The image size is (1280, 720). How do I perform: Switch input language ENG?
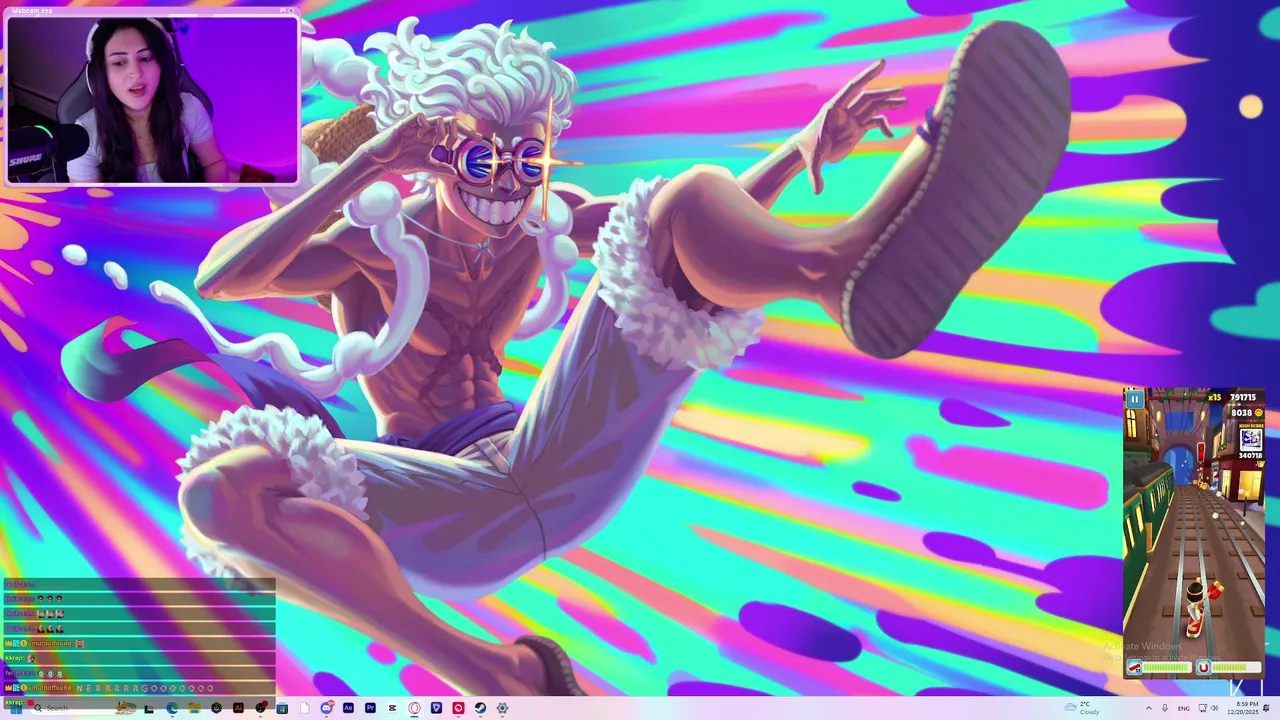click(1184, 708)
